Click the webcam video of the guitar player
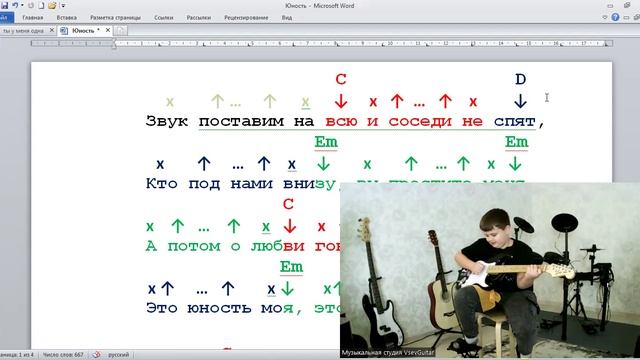 (490, 271)
